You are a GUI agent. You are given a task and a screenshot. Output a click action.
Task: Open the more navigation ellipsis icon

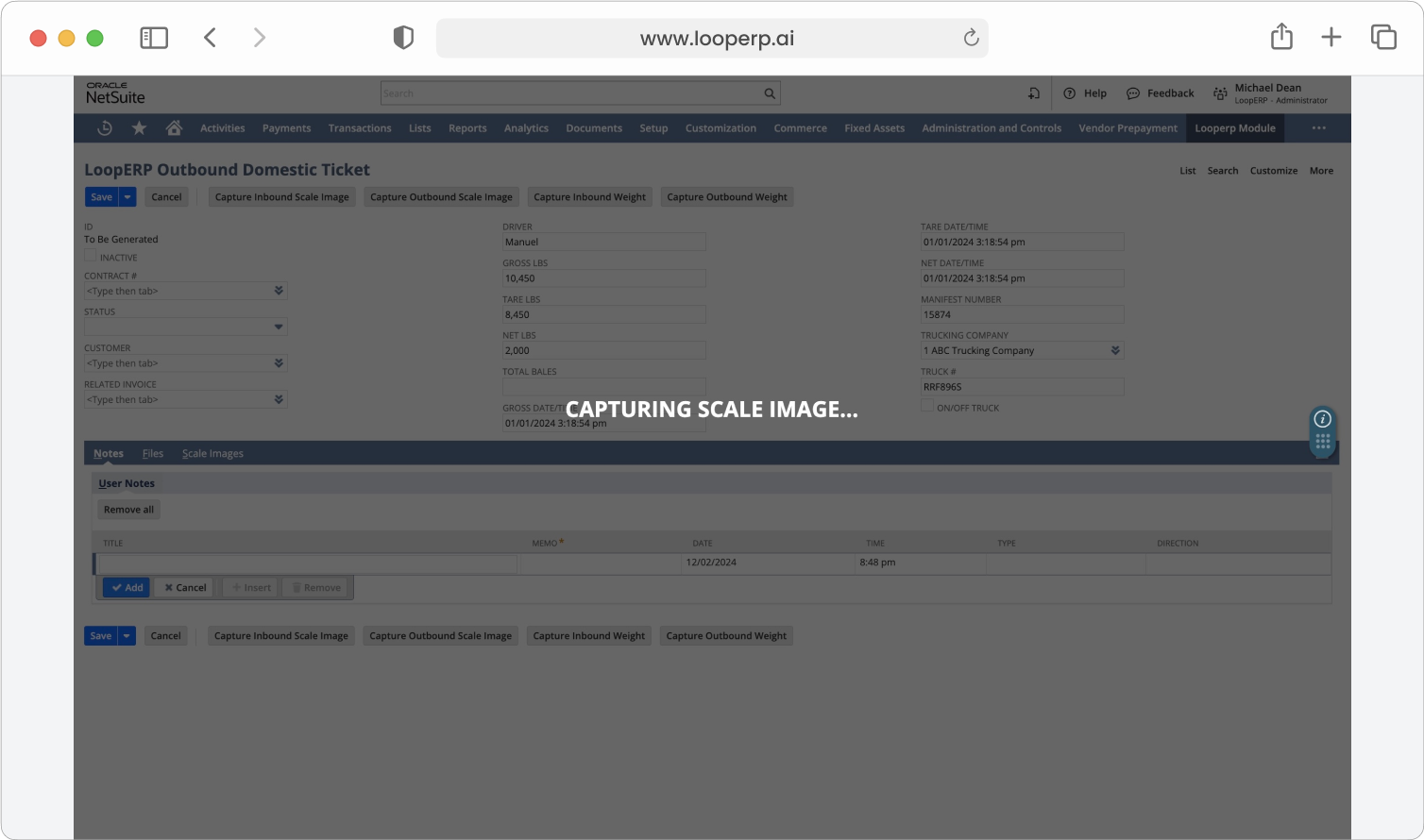1319,128
